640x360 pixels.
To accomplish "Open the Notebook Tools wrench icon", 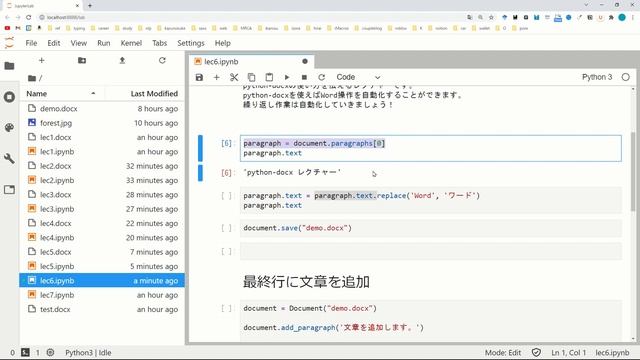I will click(9, 158).
